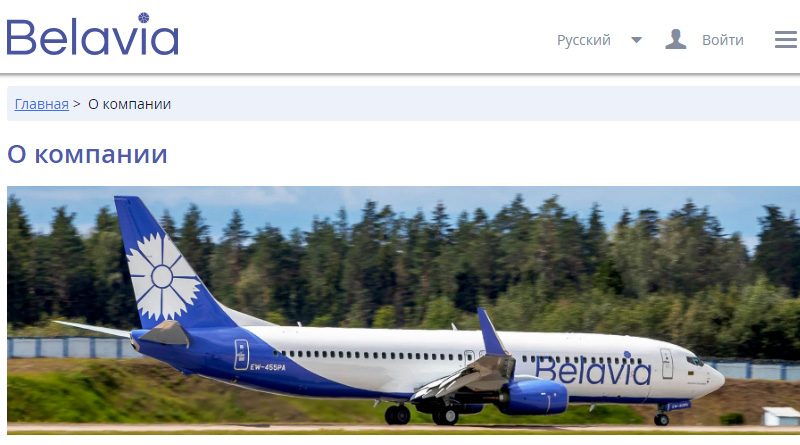Click the cornflower emblem above the logo
The width and height of the screenshot is (800, 445).
tap(144, 18)
